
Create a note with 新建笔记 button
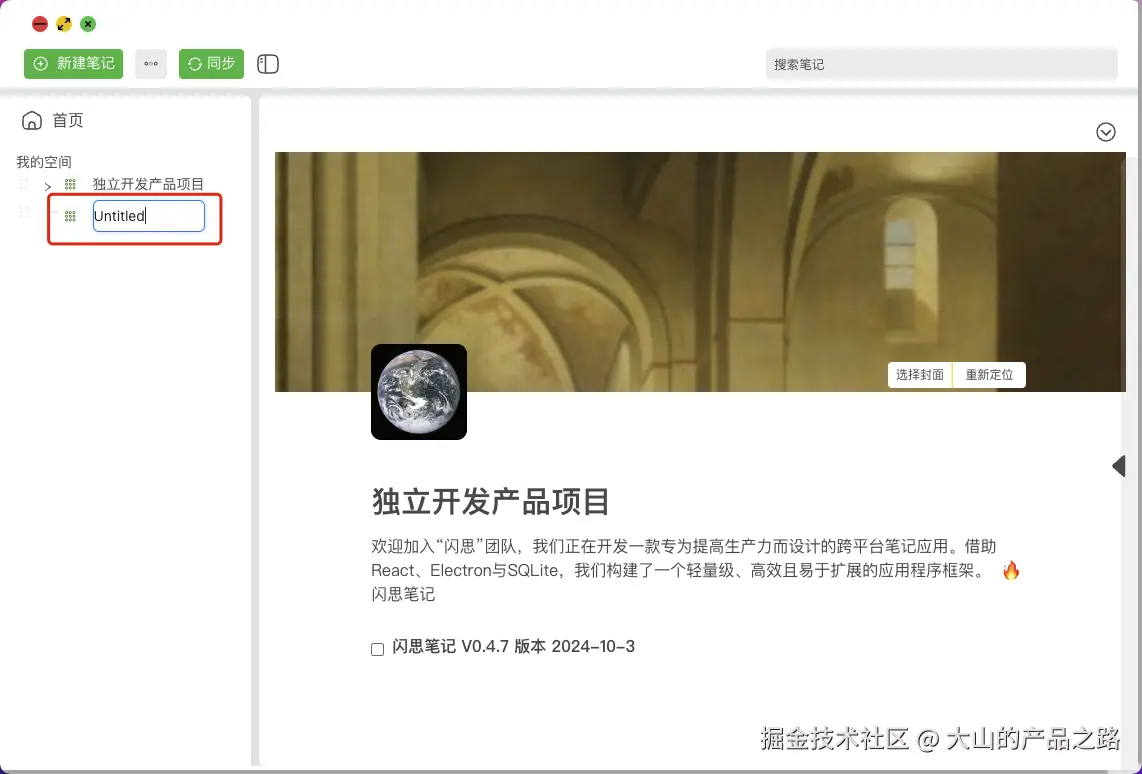[x=74, y=64]
